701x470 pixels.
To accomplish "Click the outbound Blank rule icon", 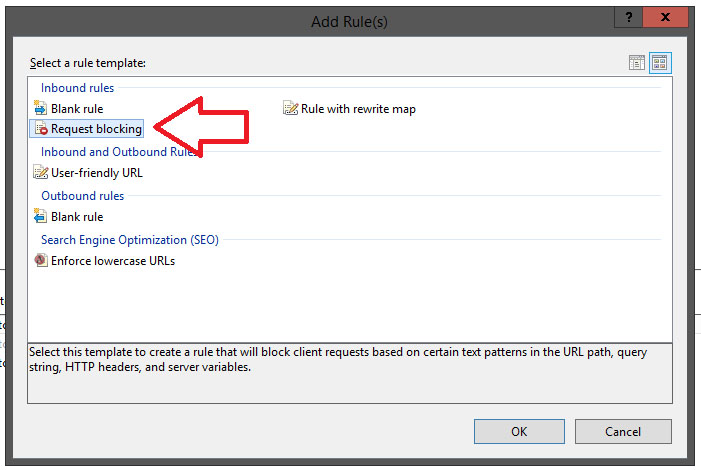I will 40,216.
